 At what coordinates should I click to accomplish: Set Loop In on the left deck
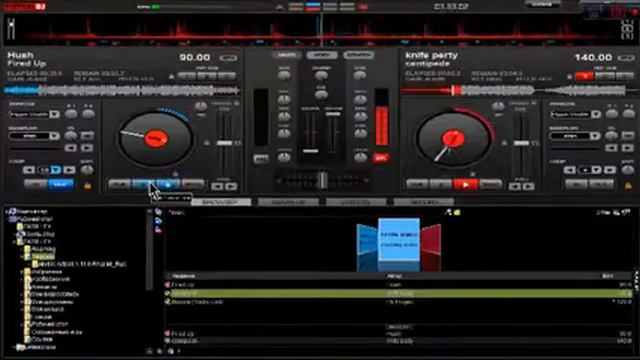tap(36, 185)
